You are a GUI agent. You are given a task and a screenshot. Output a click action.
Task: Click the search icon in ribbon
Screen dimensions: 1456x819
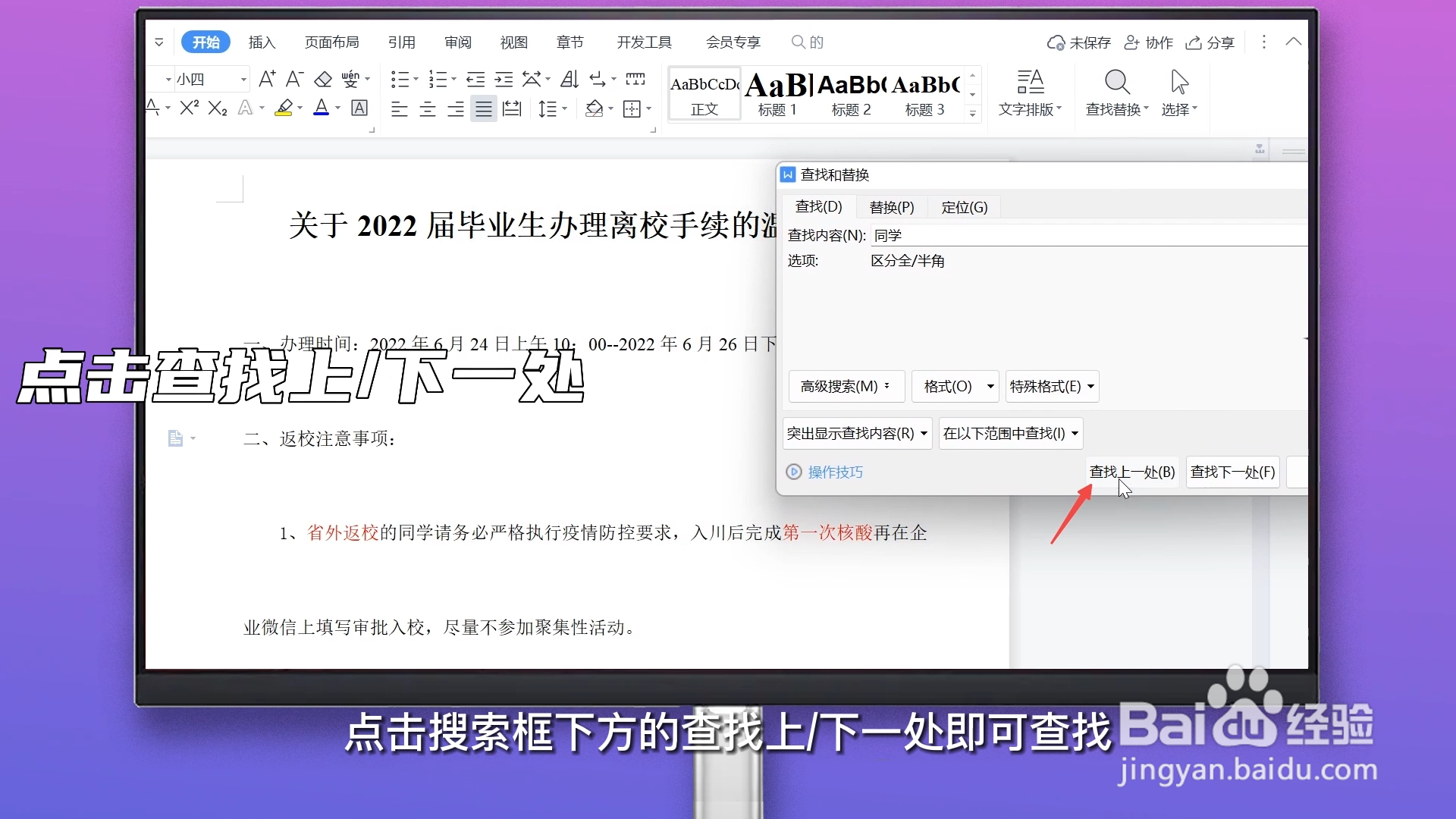(x=799, y=42)
